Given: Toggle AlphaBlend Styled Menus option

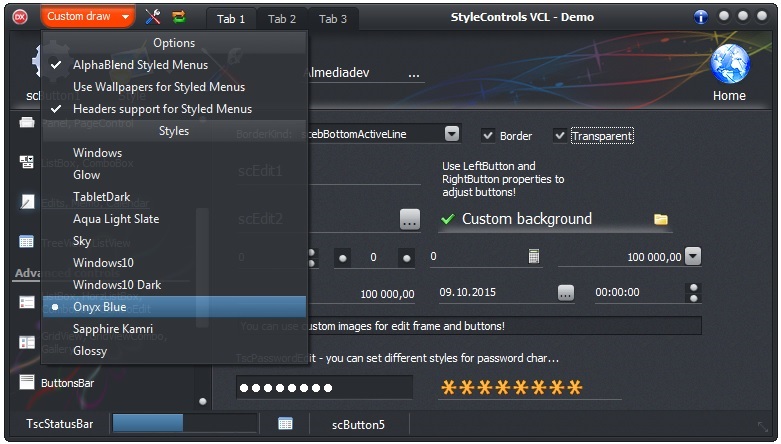Looking at the screenshot, I should tap(174, 65).
